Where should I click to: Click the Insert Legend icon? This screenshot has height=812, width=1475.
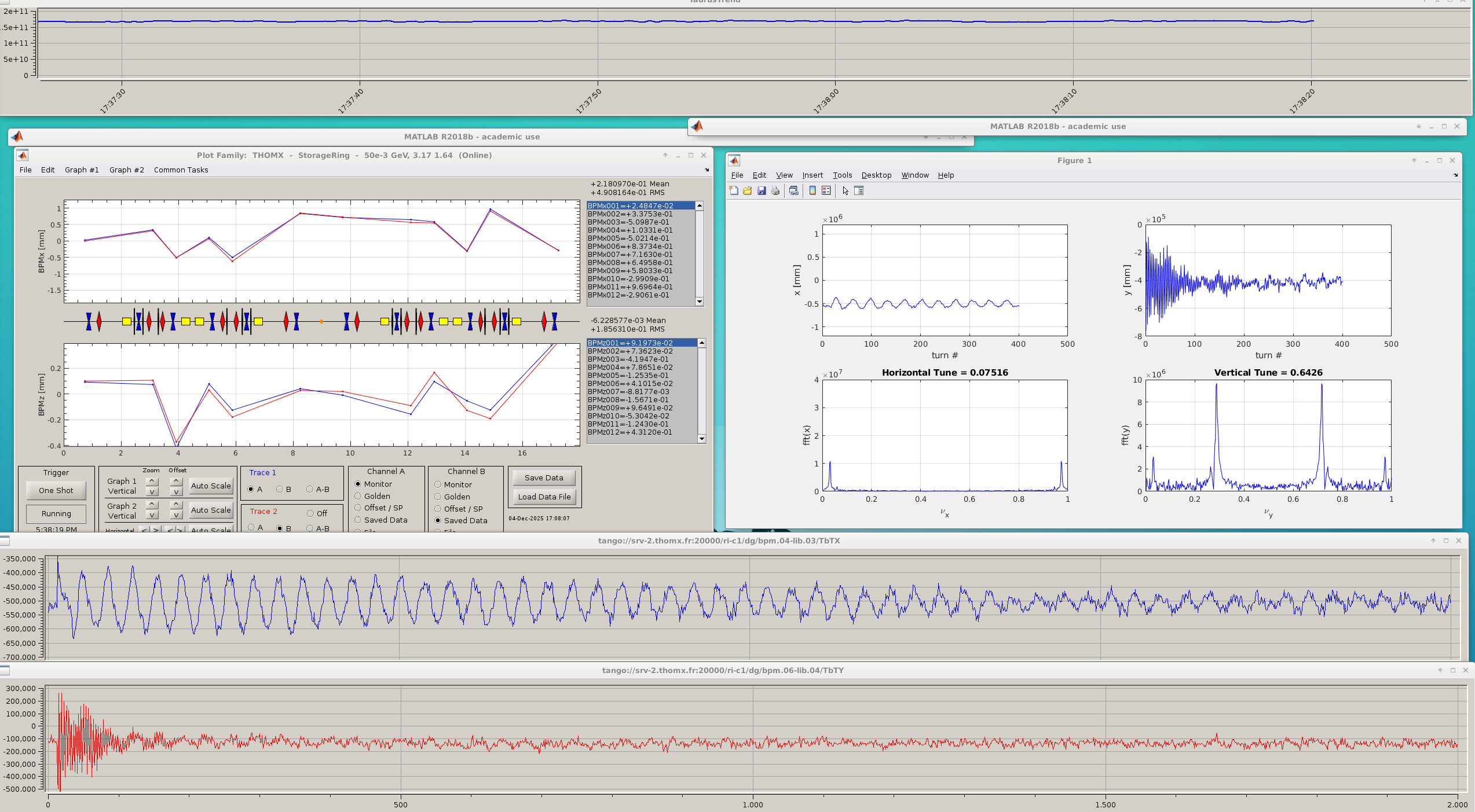[x=826, y=191]
